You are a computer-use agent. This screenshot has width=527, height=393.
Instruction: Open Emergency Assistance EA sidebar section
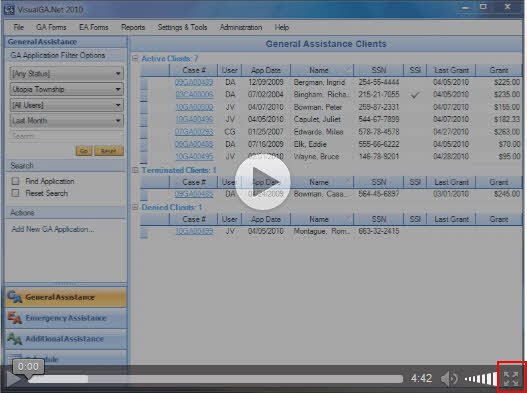click(x=66, y=318)
